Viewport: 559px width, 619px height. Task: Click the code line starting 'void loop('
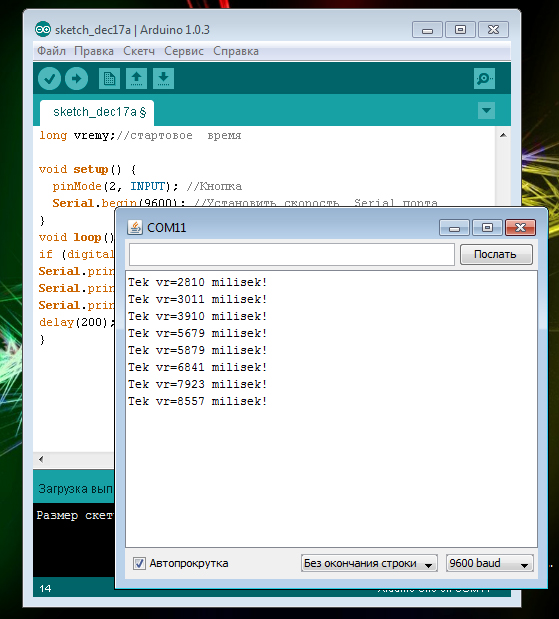[76, 237]
